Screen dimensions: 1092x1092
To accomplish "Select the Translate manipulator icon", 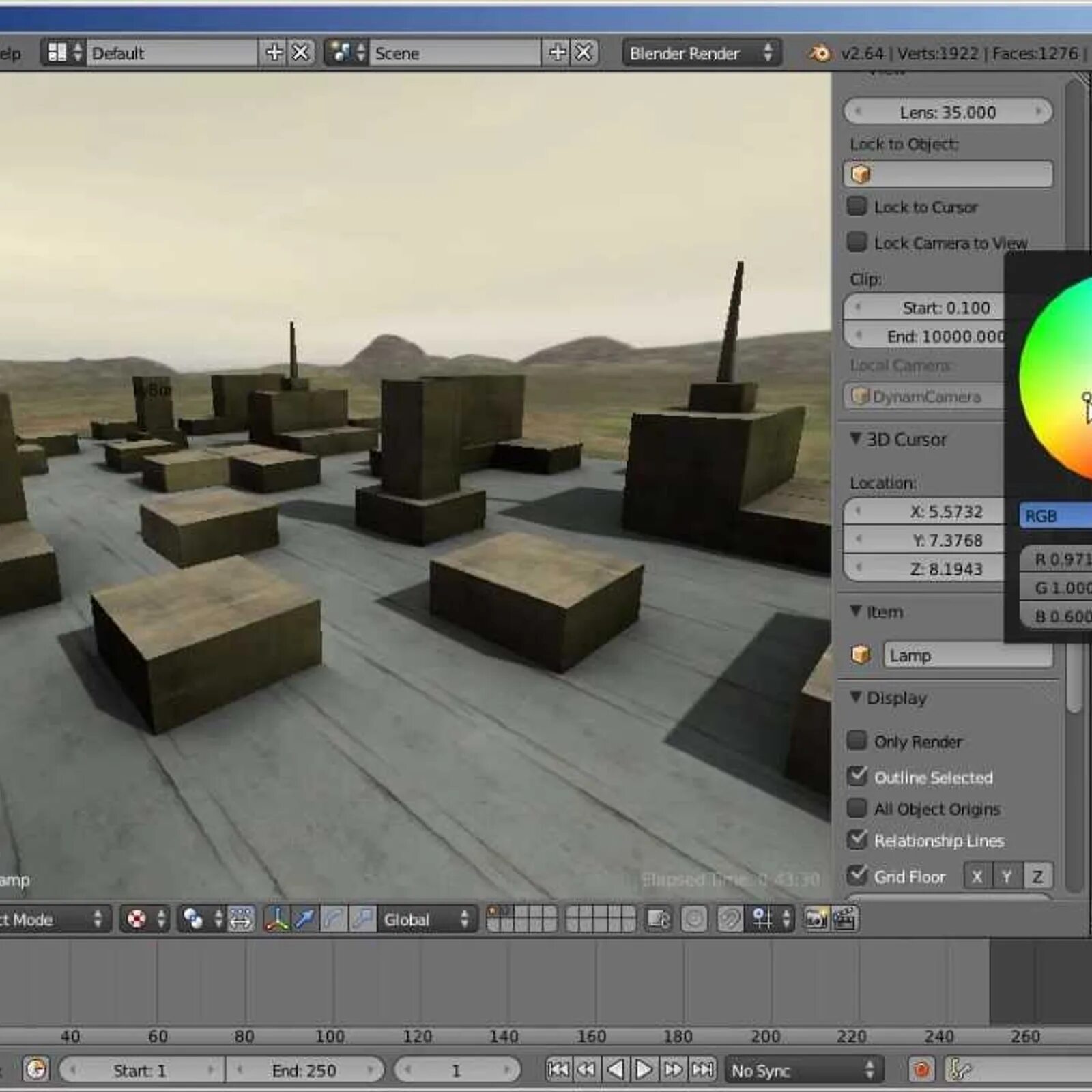I will [x=306, y=920].
